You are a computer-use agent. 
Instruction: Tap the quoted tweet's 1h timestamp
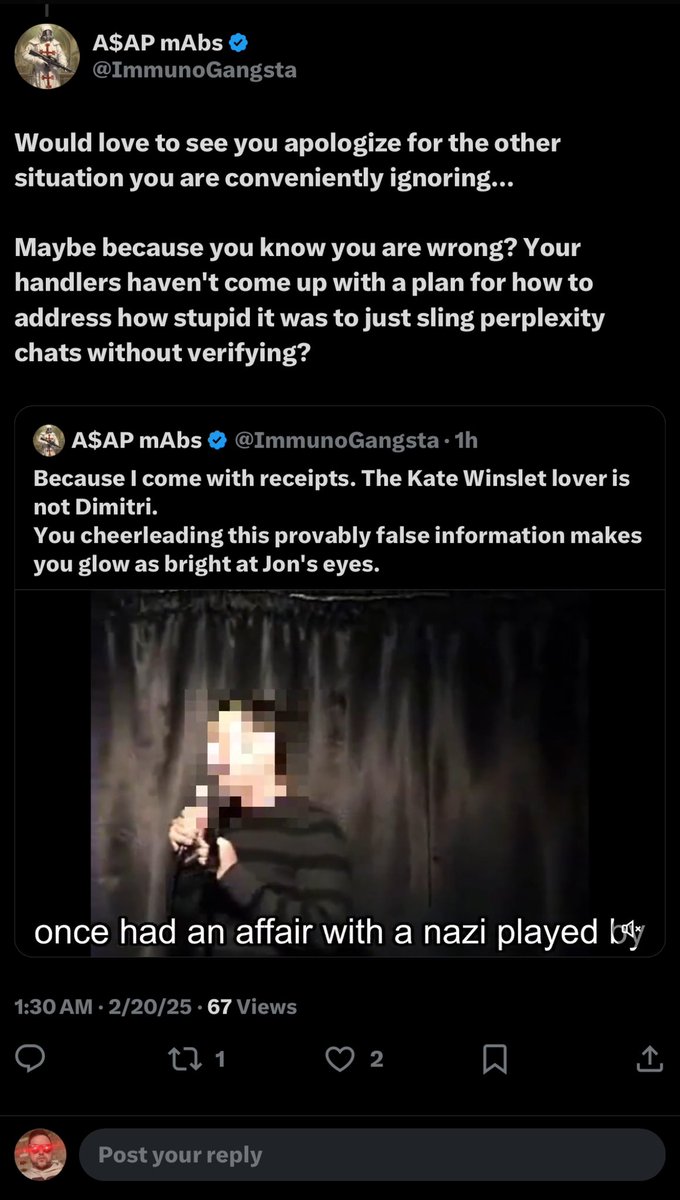(466, 439)
